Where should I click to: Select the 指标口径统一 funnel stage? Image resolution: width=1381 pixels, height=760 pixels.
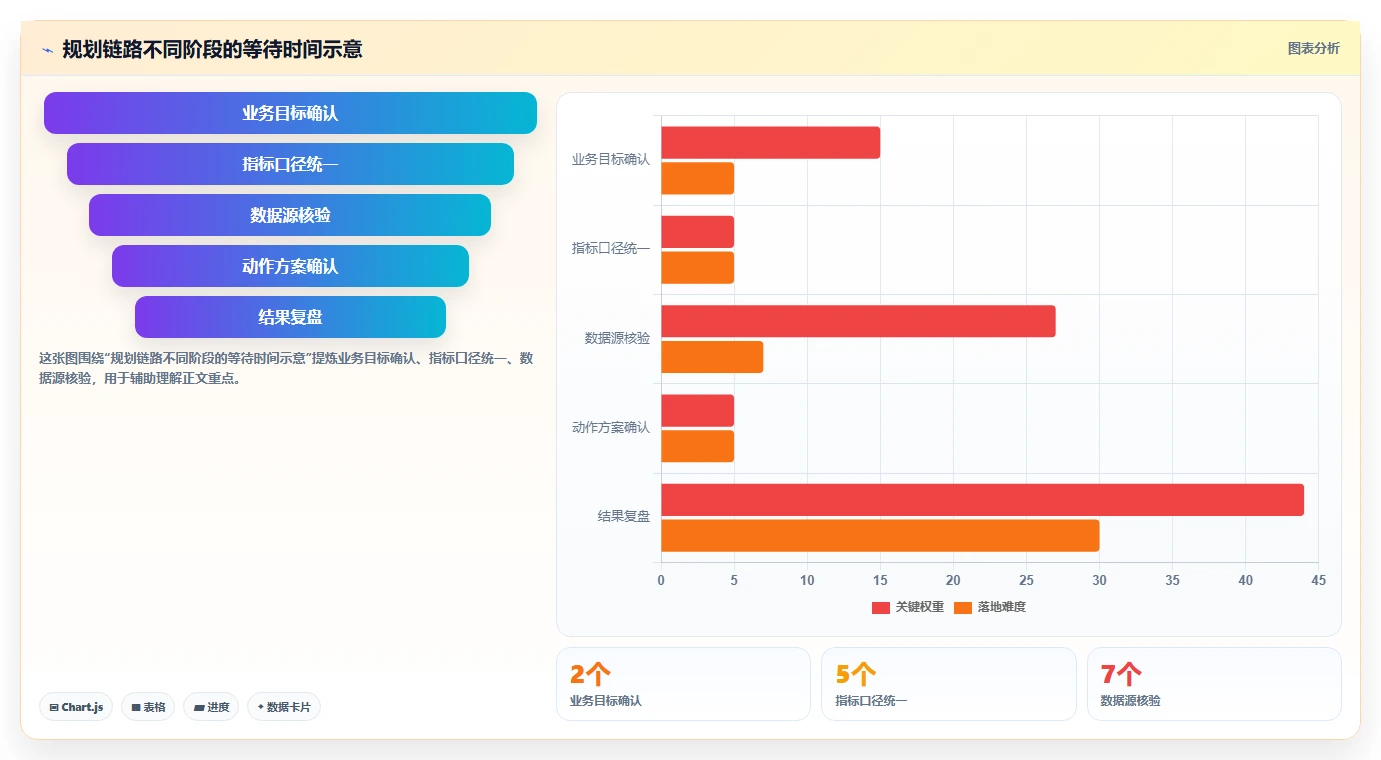(290, 164)
